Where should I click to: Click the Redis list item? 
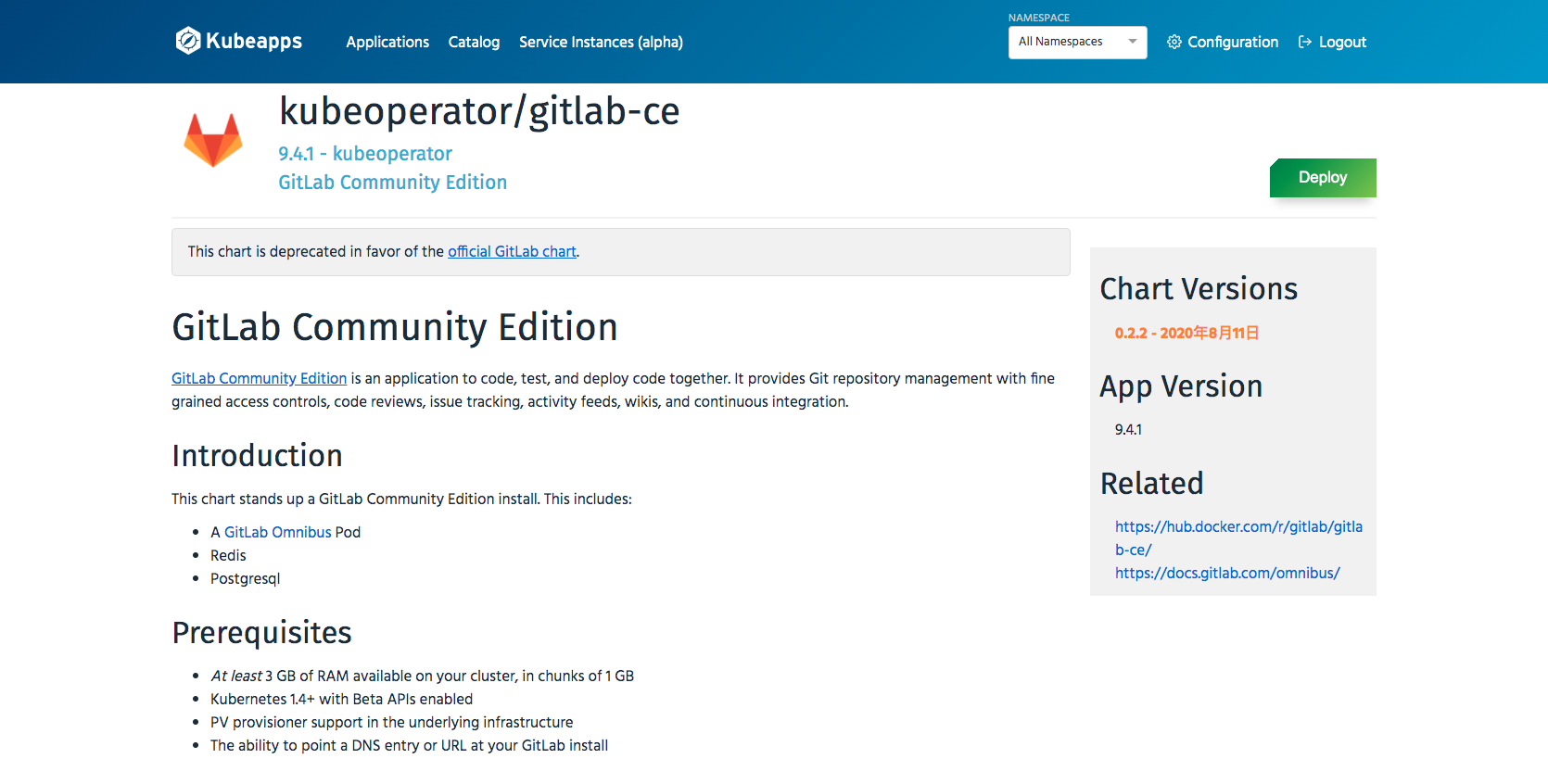pyautogui.click(x=228, y=555)
